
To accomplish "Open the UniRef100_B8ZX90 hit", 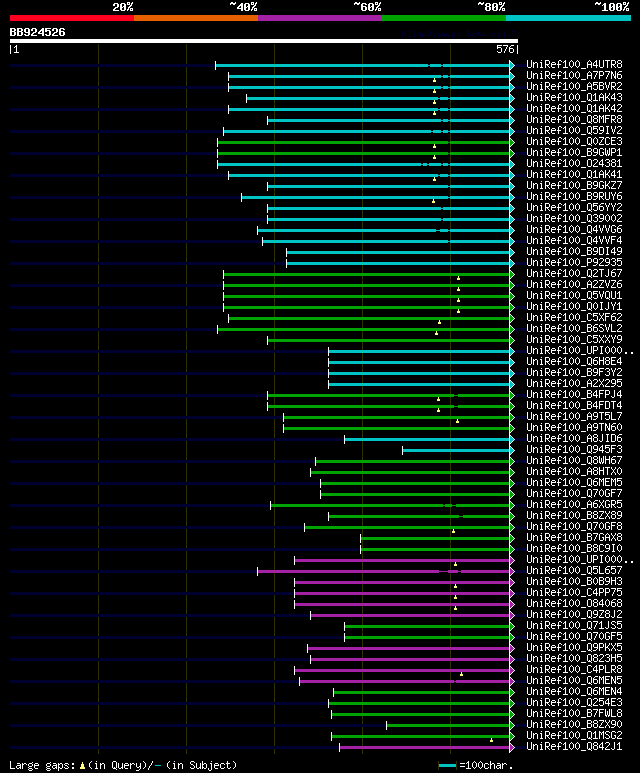I will point(574,724).
